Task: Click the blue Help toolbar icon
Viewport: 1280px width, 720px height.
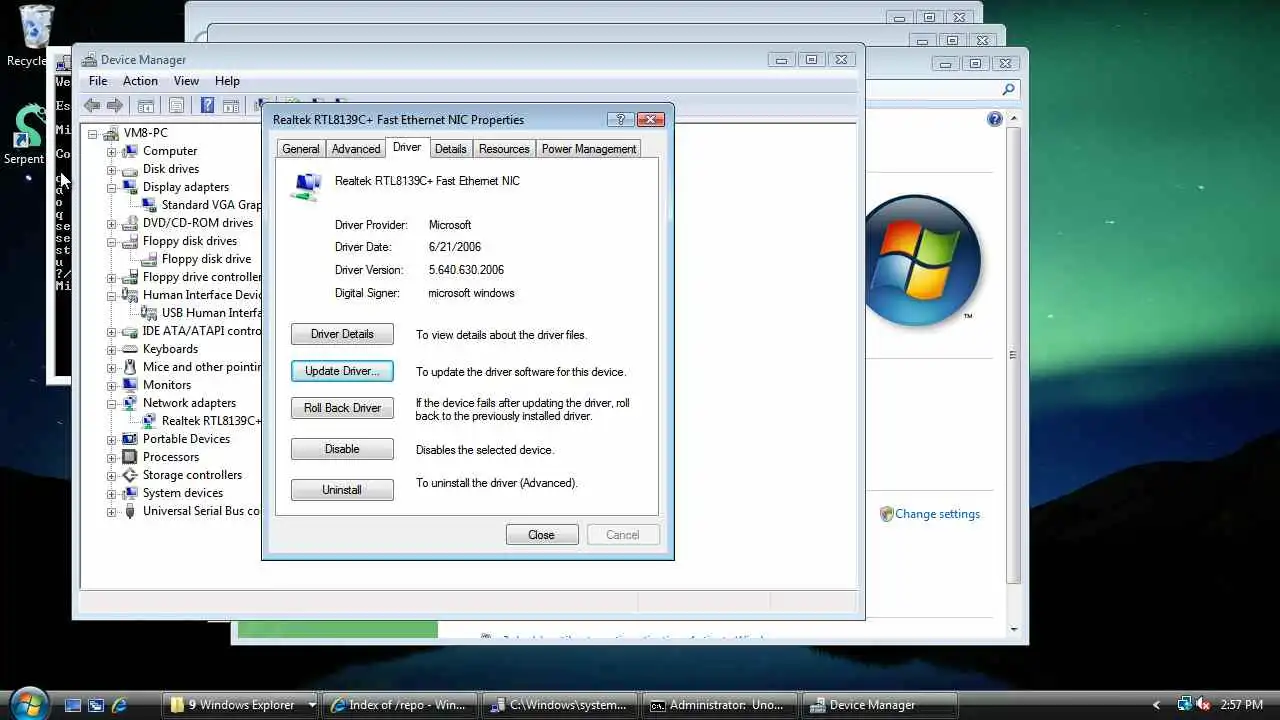Action: click(208, 105)
